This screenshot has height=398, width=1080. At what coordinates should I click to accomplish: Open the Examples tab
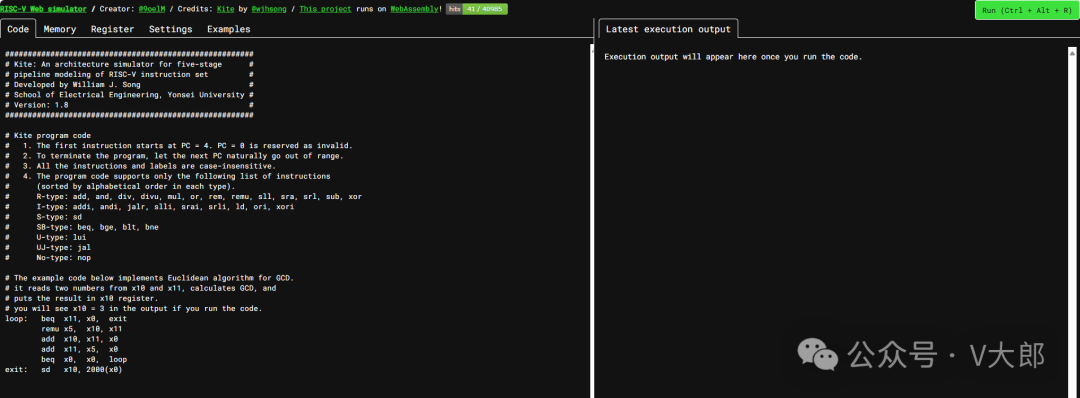(229, 29)
